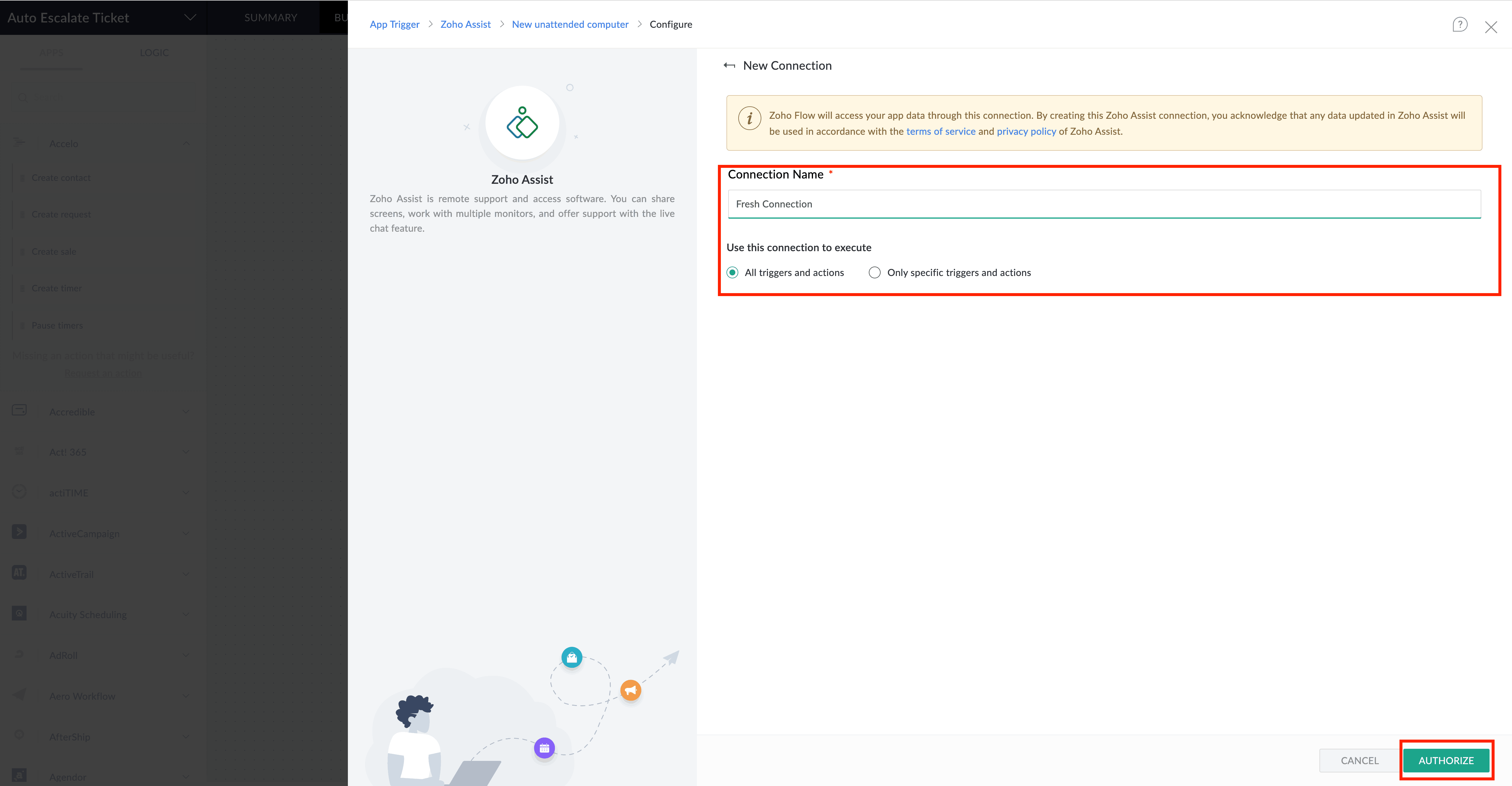Click the Aero Workflow app icon
The width and height of the screenshot is (1512, 786).
19,694
